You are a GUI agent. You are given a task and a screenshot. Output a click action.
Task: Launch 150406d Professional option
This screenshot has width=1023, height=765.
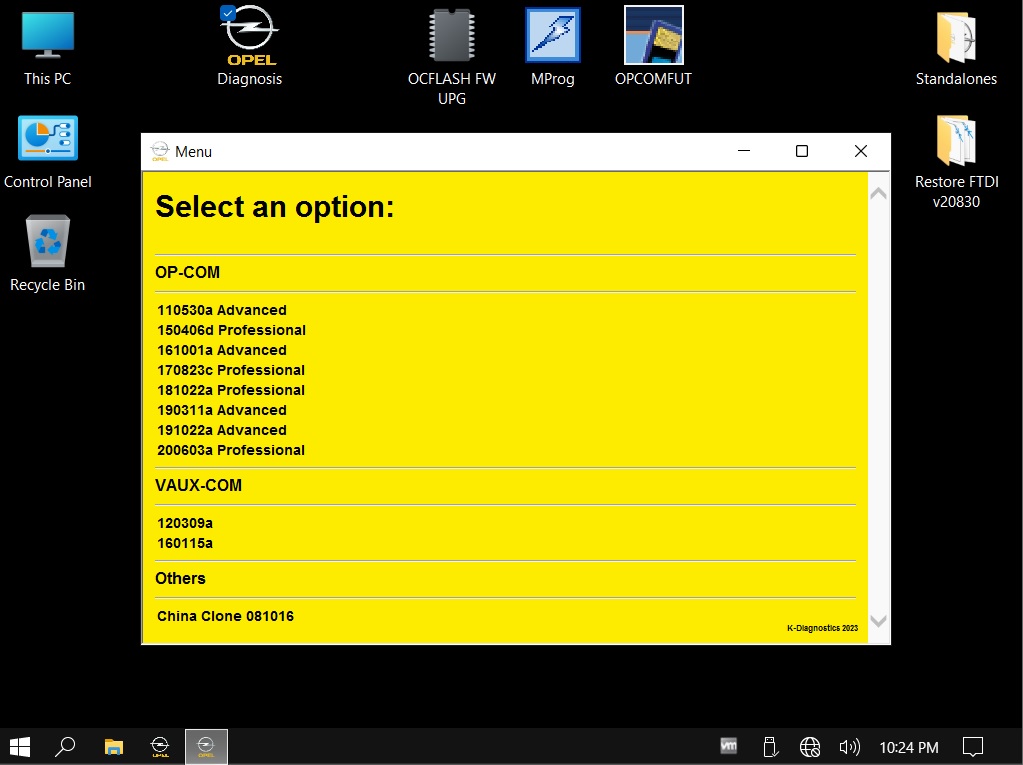(x=232, y=330)
